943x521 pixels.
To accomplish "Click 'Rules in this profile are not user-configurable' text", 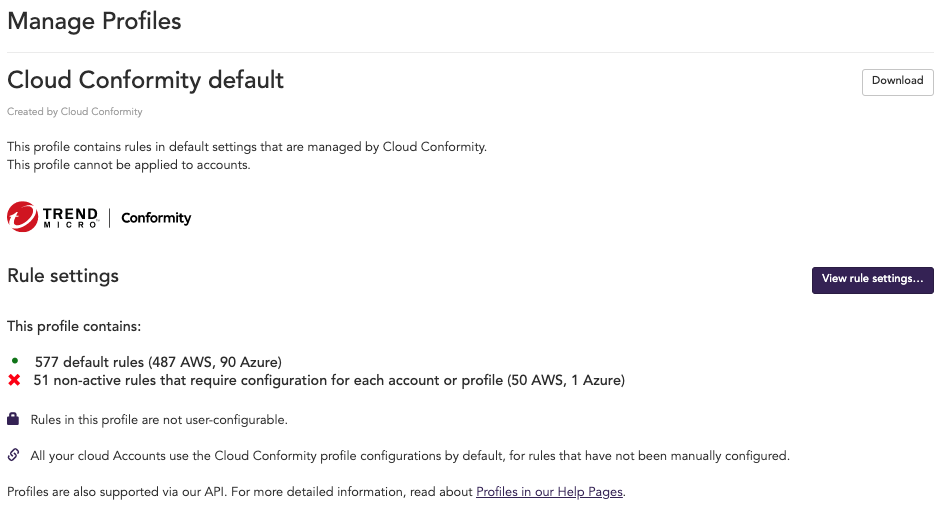I will tap(159, 419).
